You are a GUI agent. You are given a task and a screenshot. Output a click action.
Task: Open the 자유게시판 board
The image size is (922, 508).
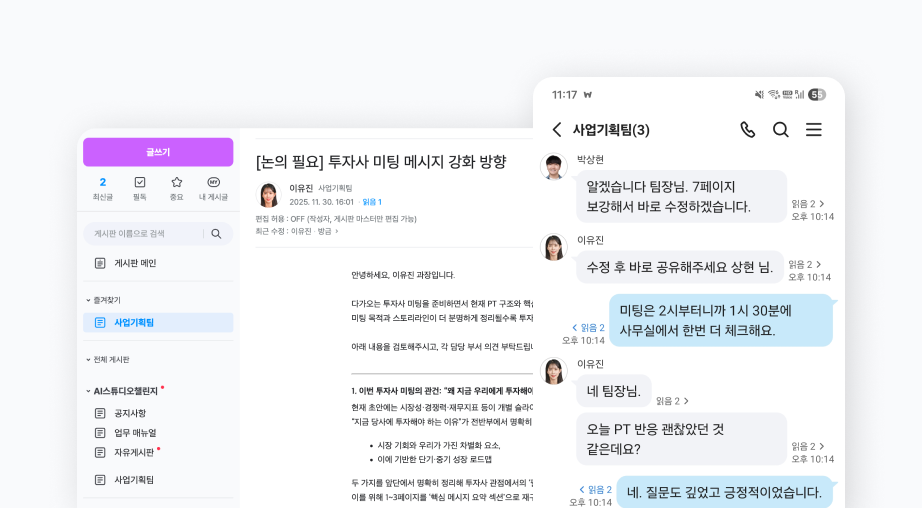[134, 452]
